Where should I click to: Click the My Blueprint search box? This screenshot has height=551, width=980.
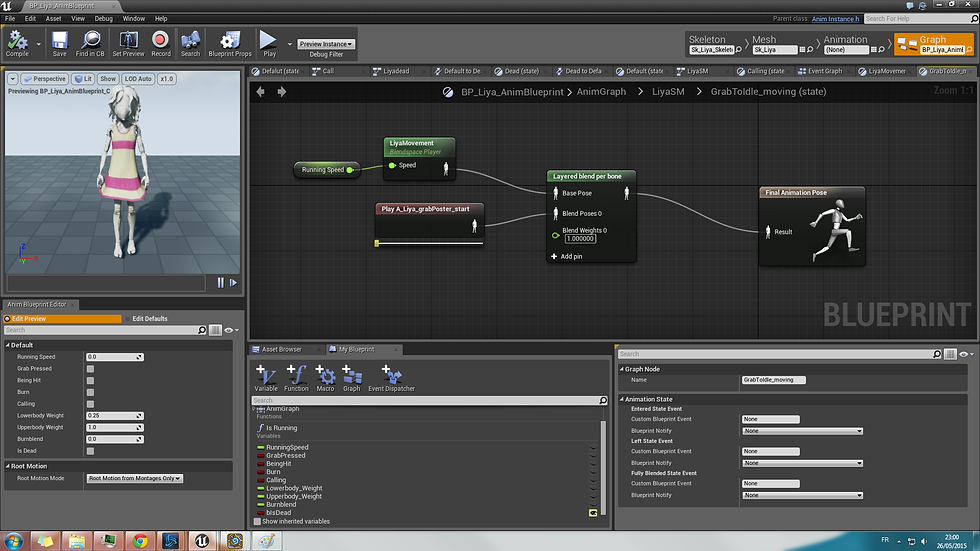[429, 400]
